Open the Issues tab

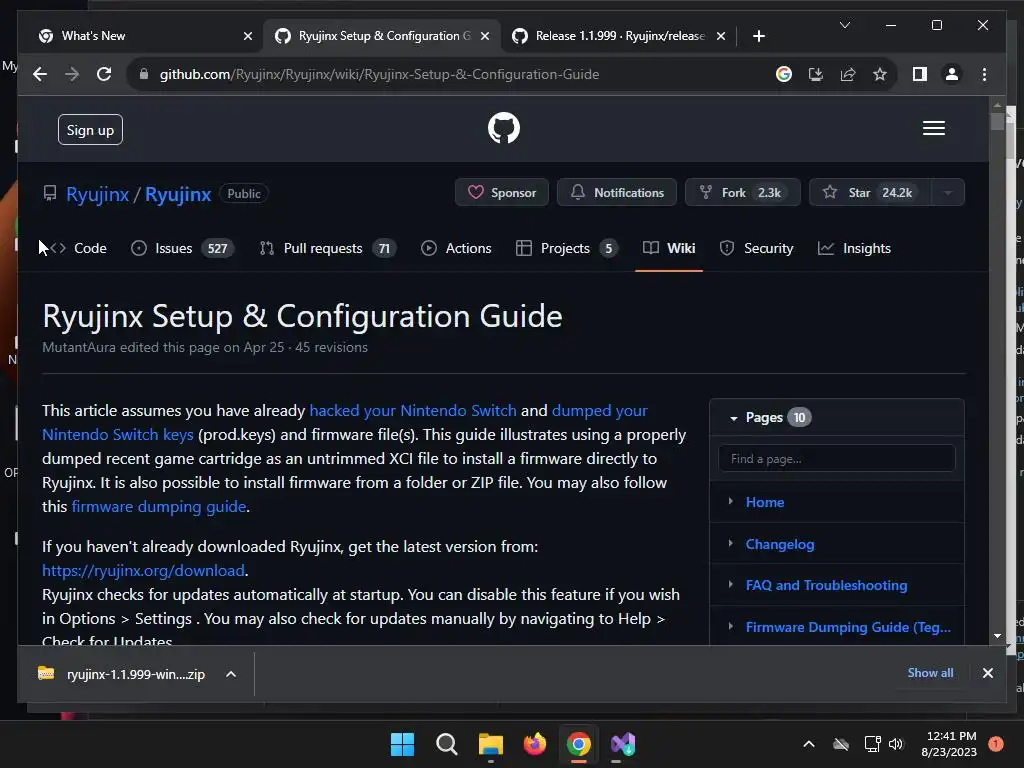click(182, 248)
